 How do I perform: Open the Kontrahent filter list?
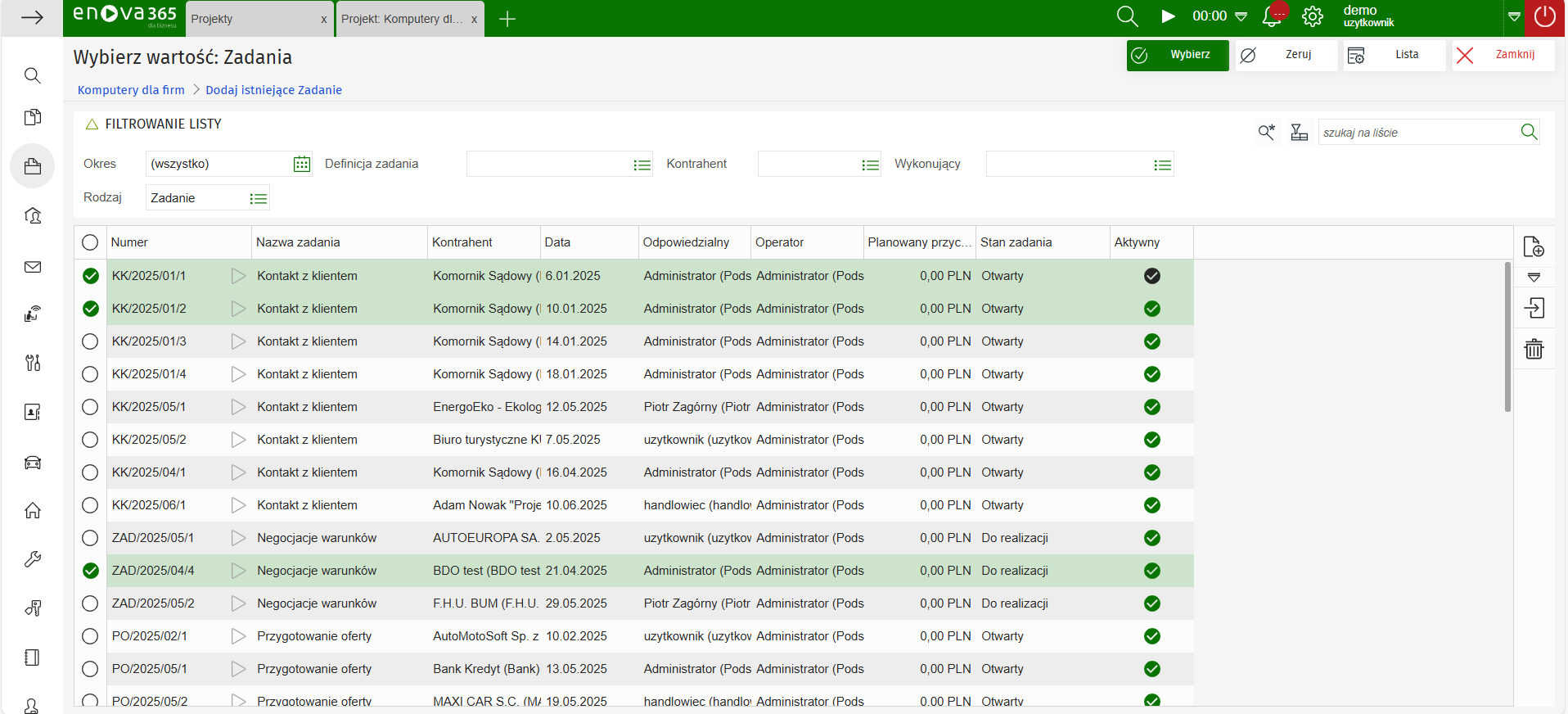point(870,165)
